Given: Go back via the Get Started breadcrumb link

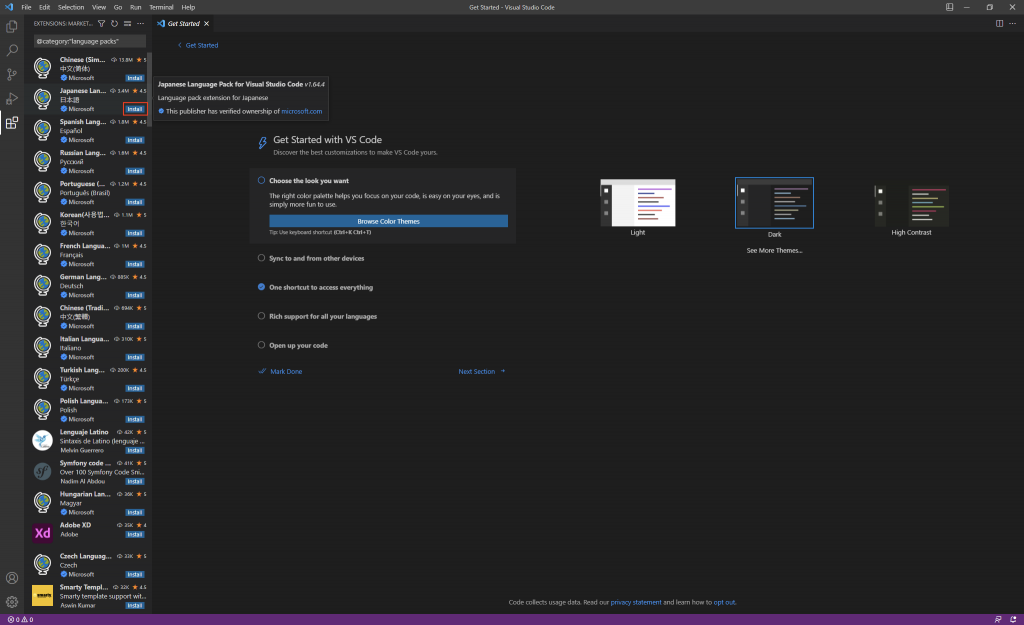Looking at the screenshot, I should [202, 46].
